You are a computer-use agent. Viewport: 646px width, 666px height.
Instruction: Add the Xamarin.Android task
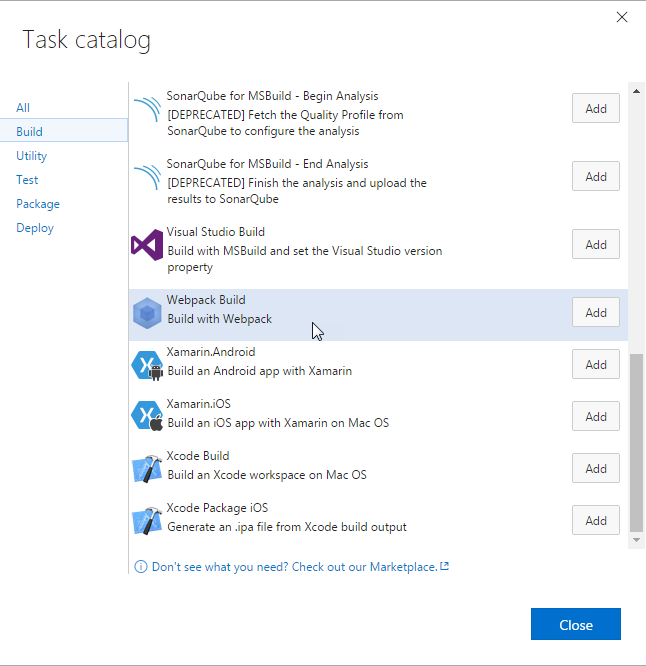595,364
